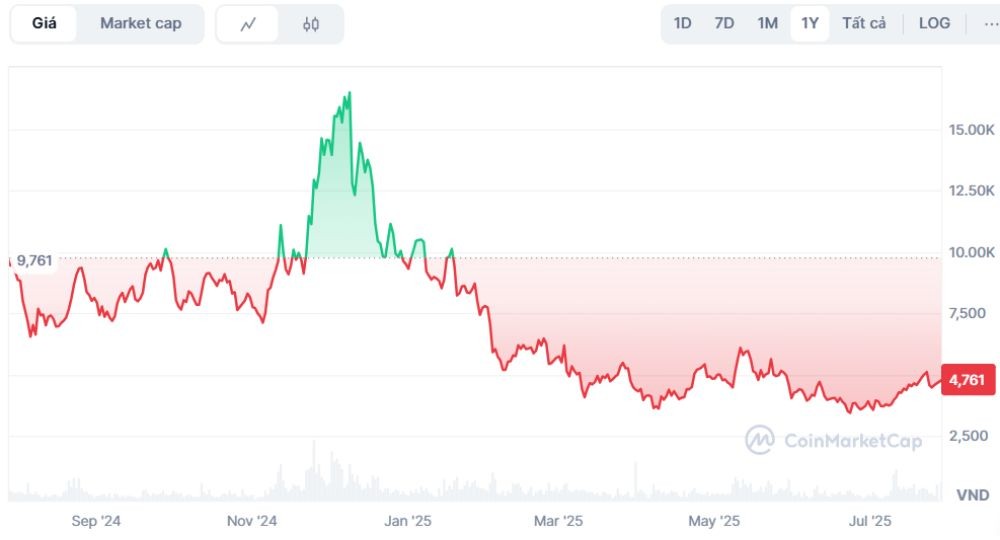Click the 15.00K price axis label

pyautogui.click(x=971, y=130)
